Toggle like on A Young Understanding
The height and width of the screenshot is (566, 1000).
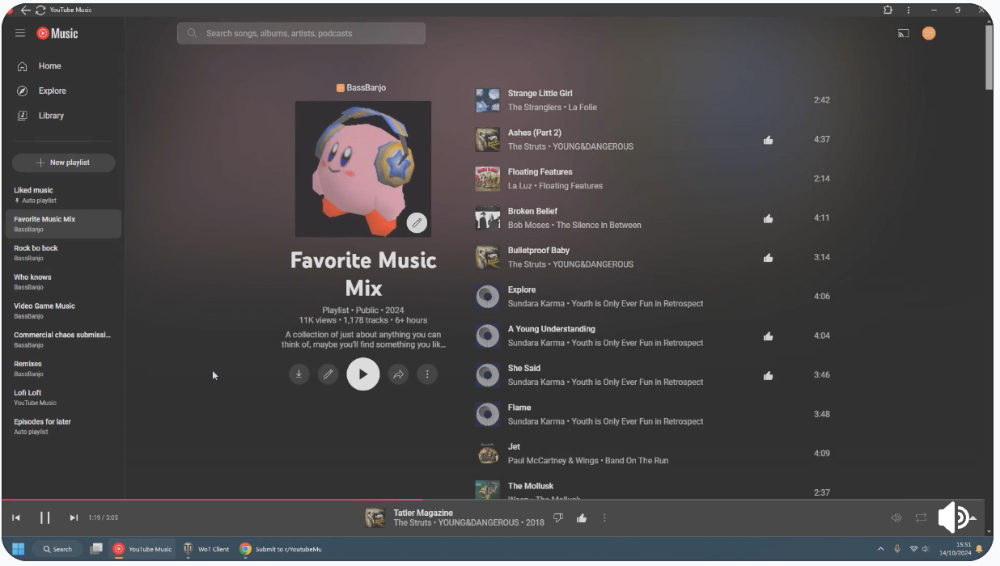[x=768, y=336]
